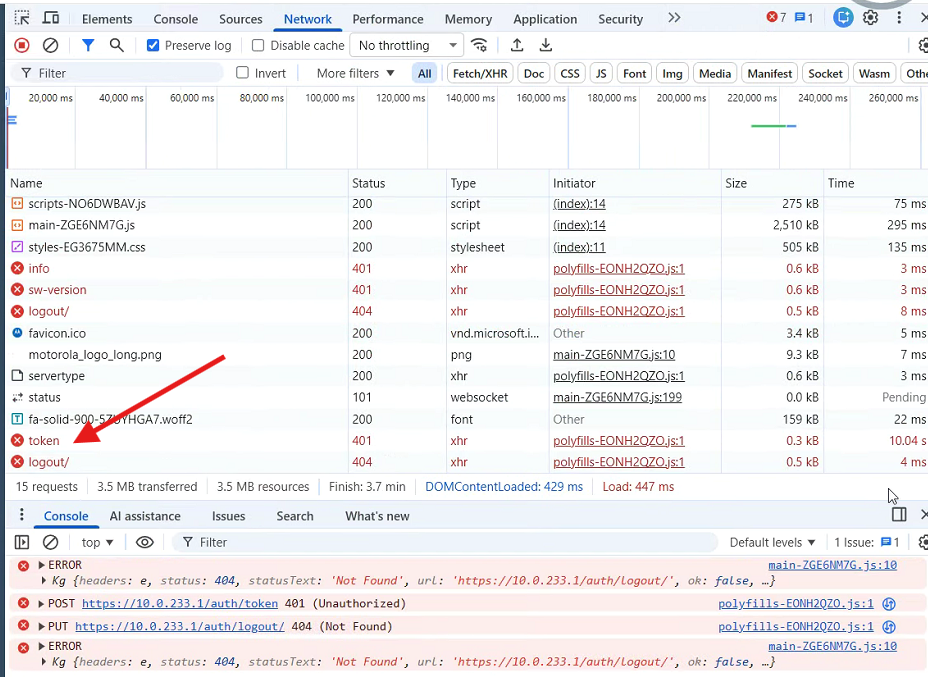This screenshot has height=677, width=928.
Task: Open the blue AI assistance icon in top bar
Action: click(843, 18)
